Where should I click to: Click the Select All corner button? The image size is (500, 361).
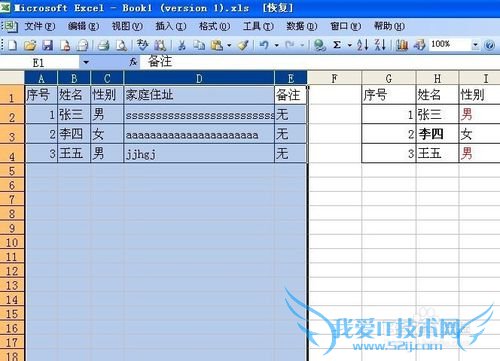point(12,78)
